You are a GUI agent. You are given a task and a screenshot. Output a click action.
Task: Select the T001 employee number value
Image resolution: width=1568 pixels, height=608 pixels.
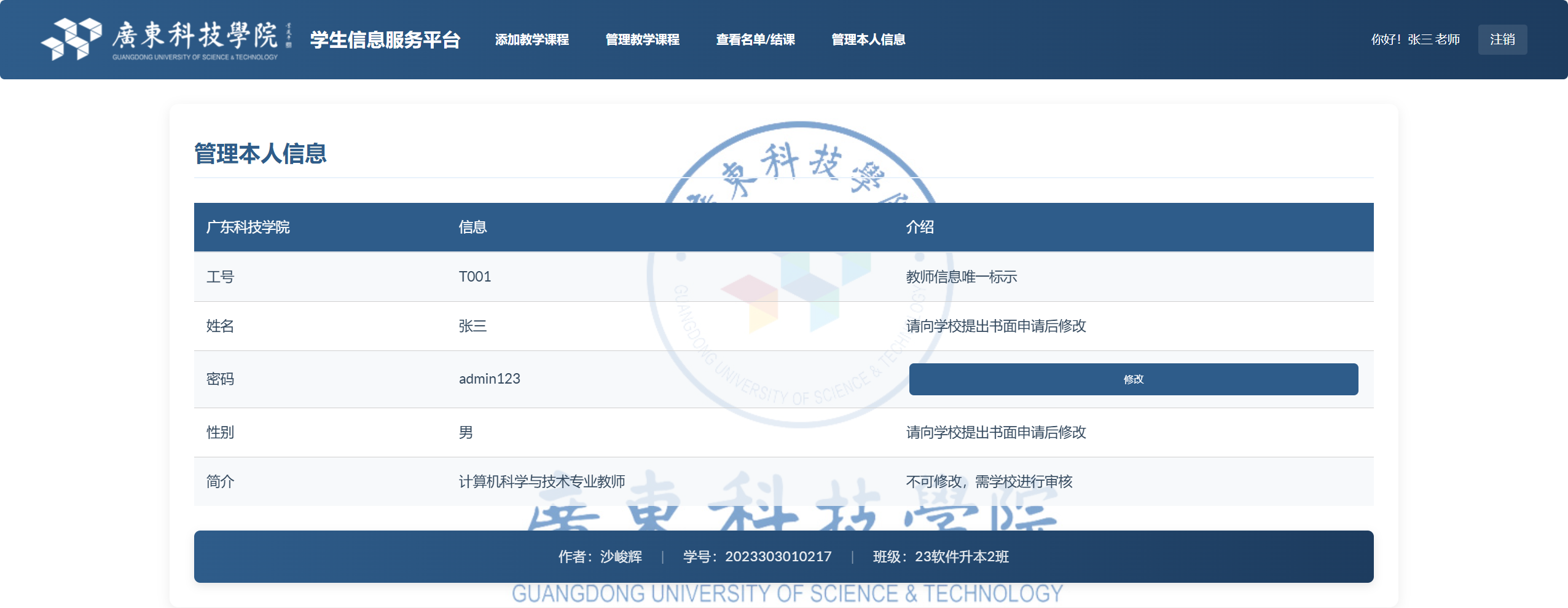click(474, 277)
